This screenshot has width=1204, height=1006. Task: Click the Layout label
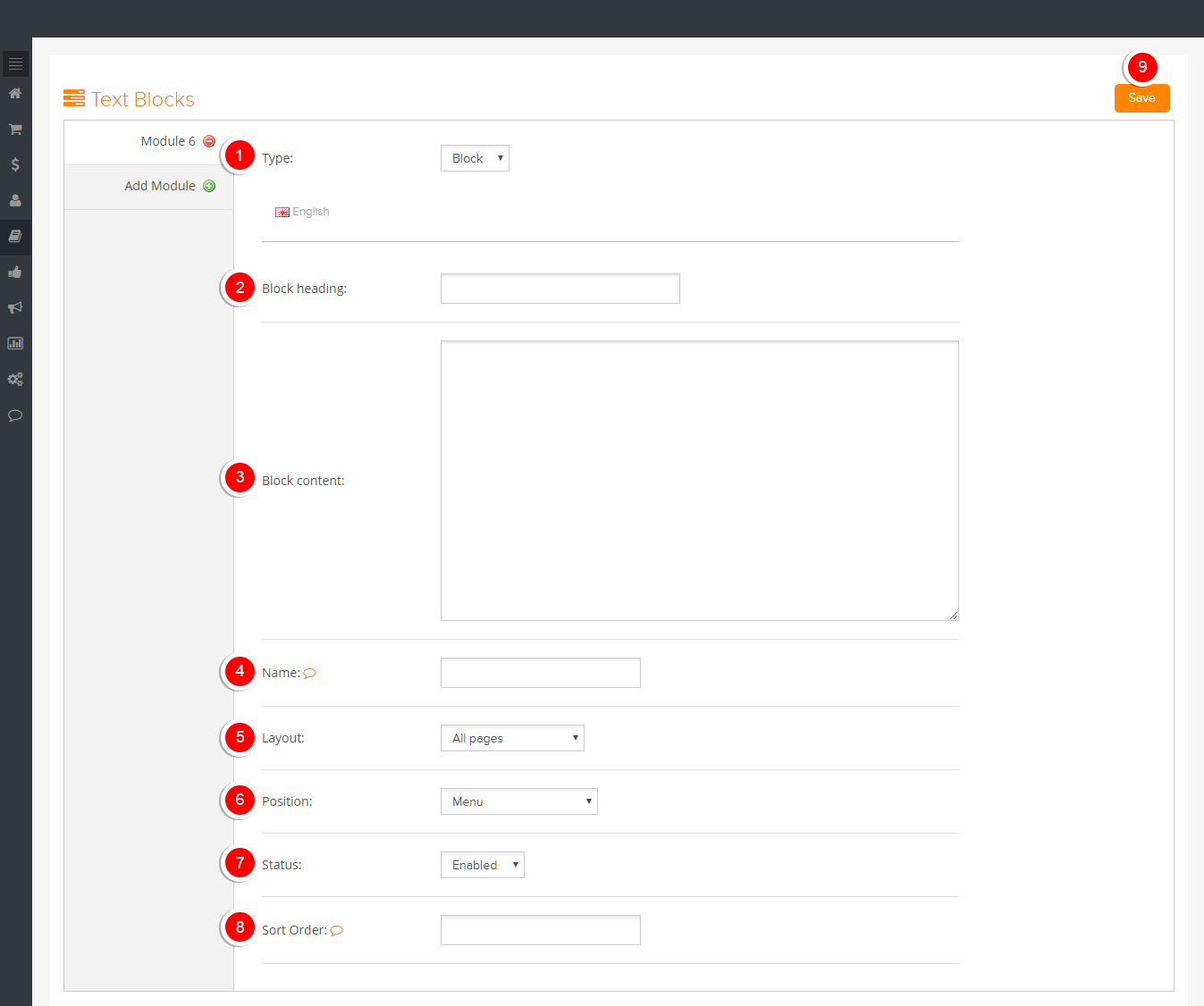click(283, 738)
